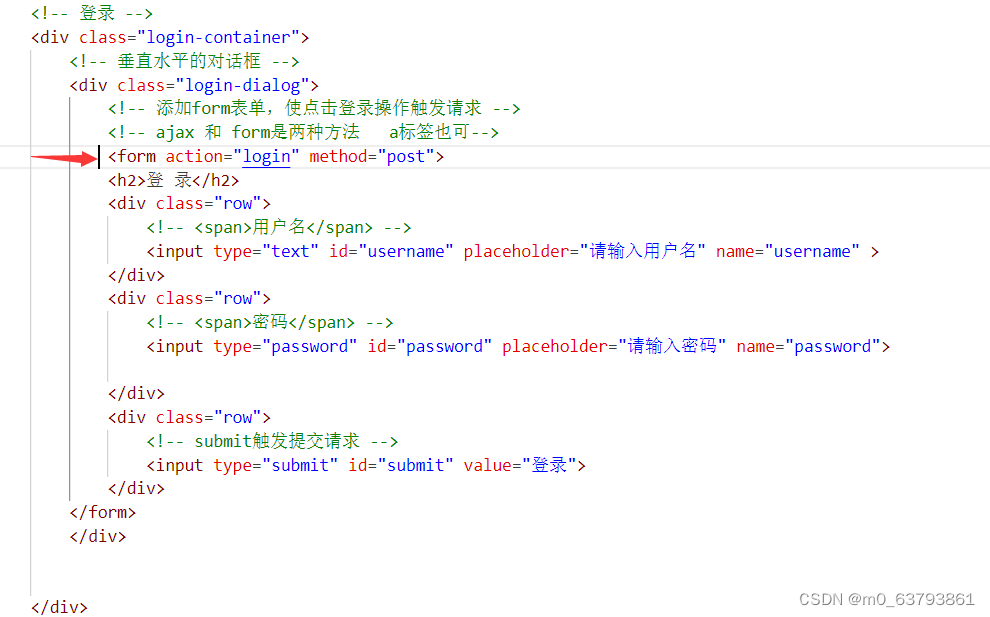
Task: Click the "login" action link in form tag
Action: pyautogui.click(x=266, y=157)
